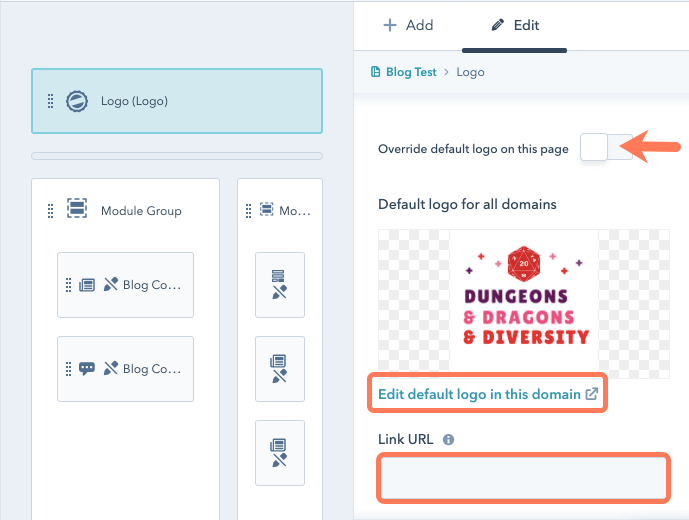Screen dimensions: 689x520
Task: Click the Link URL label
Action: coord(406,439)
